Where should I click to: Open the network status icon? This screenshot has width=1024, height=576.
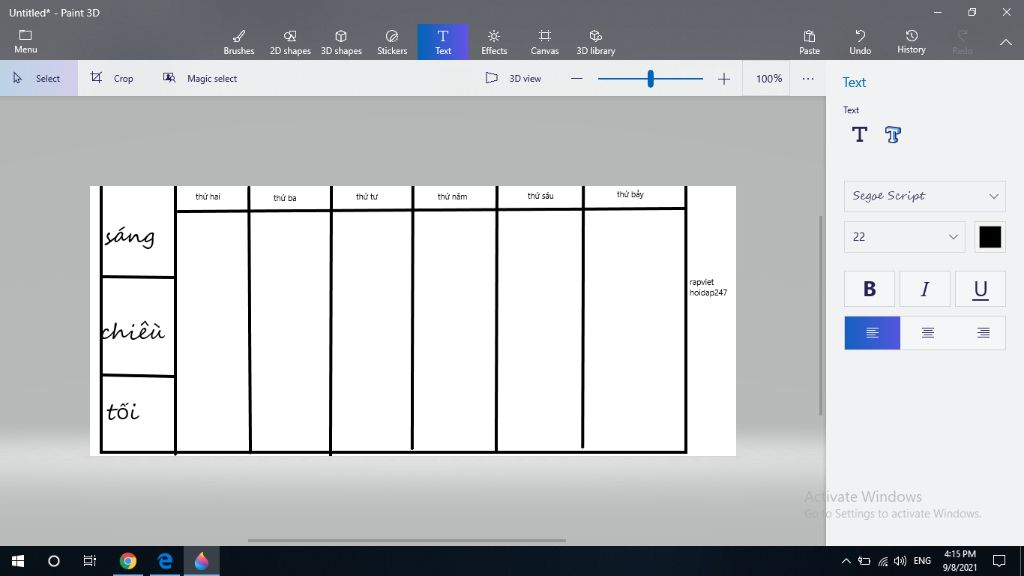point(883,561)
